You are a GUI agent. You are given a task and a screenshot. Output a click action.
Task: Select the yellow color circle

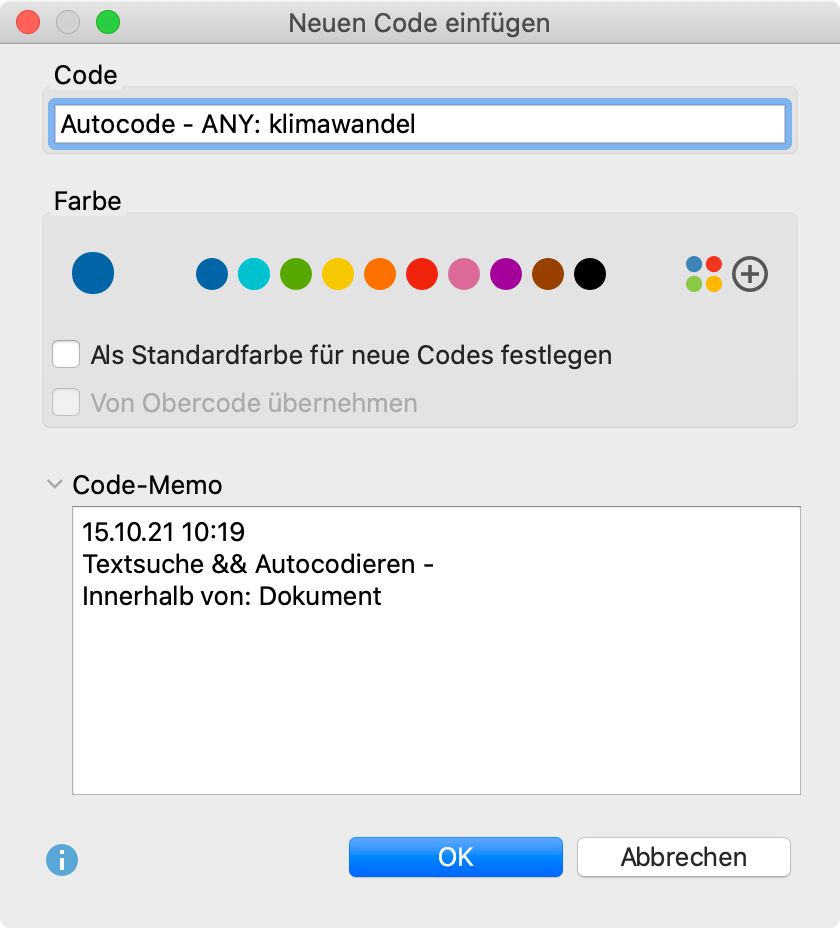pos(338,274)
